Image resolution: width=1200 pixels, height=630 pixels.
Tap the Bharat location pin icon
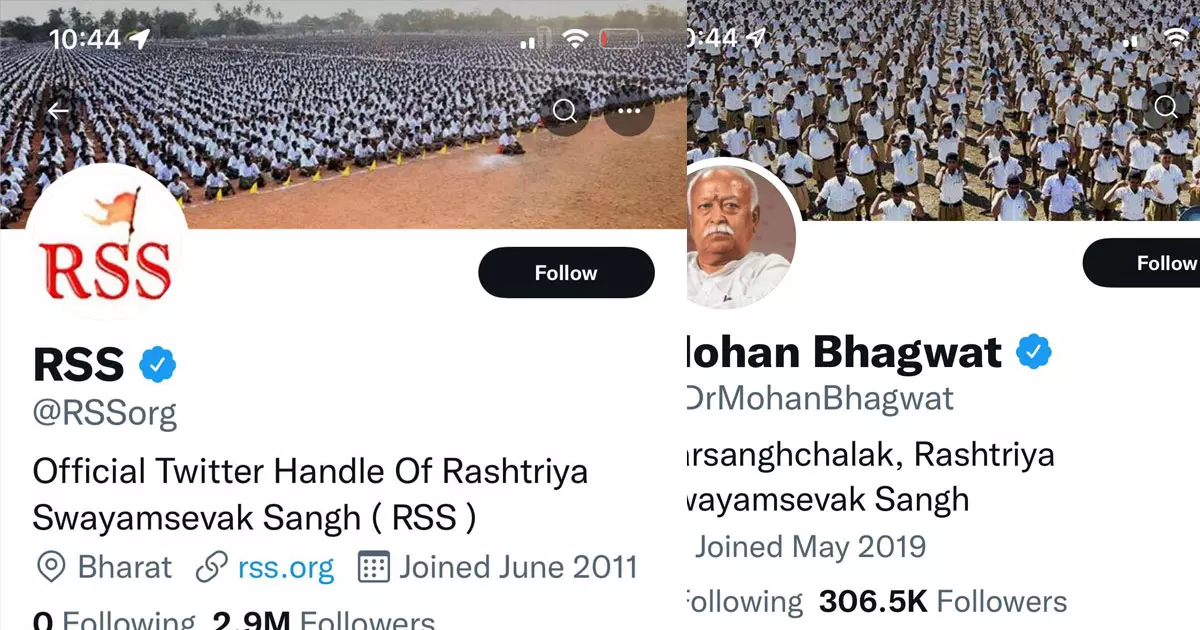coord(50,568)
